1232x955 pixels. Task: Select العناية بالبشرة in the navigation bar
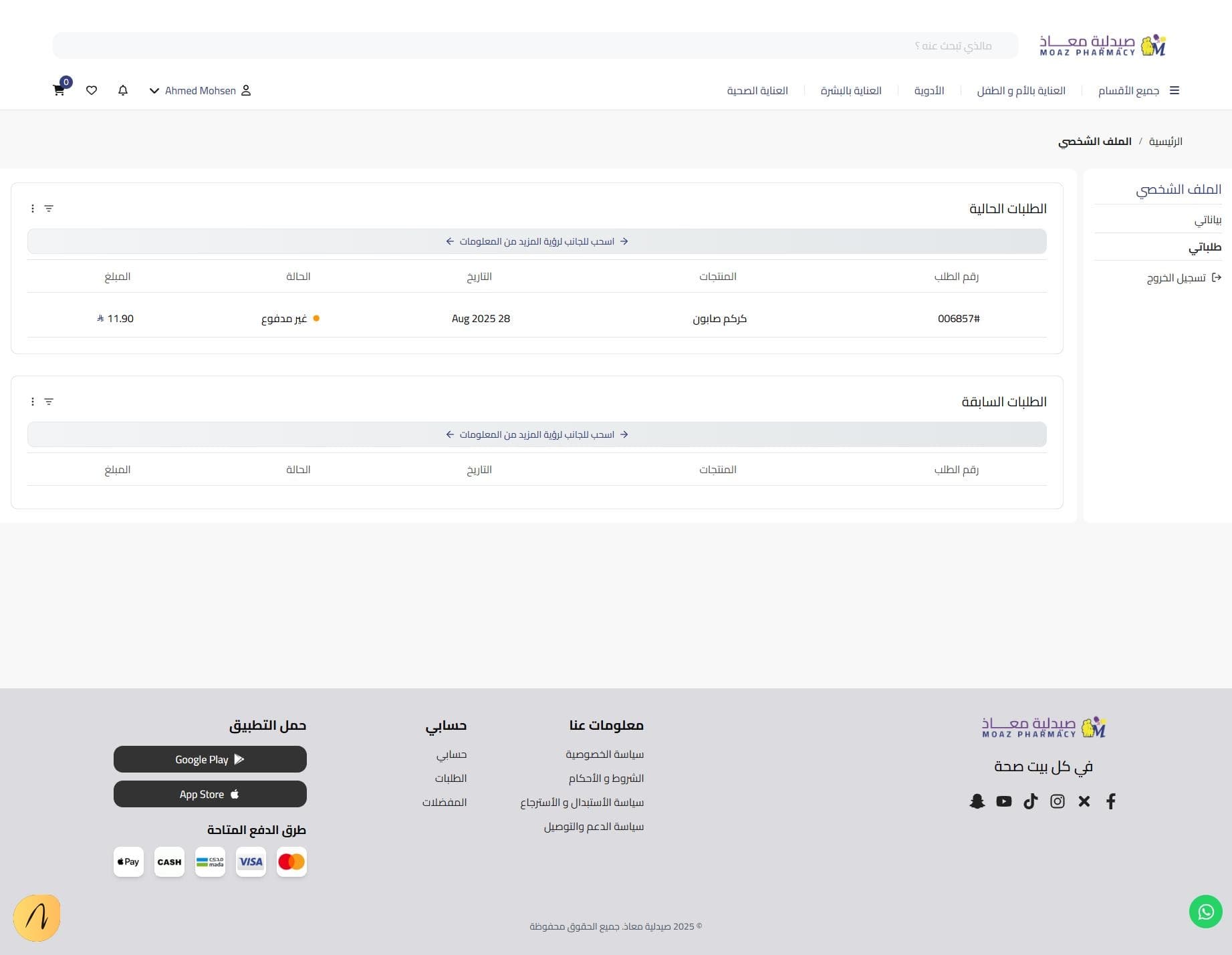click(x=850, y=90)
